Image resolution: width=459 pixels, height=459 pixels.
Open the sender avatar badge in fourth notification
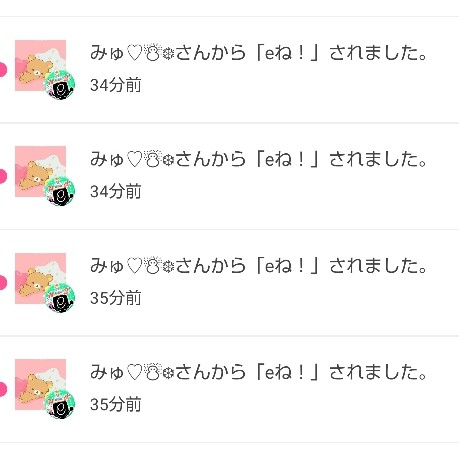(x=60, y=404)
